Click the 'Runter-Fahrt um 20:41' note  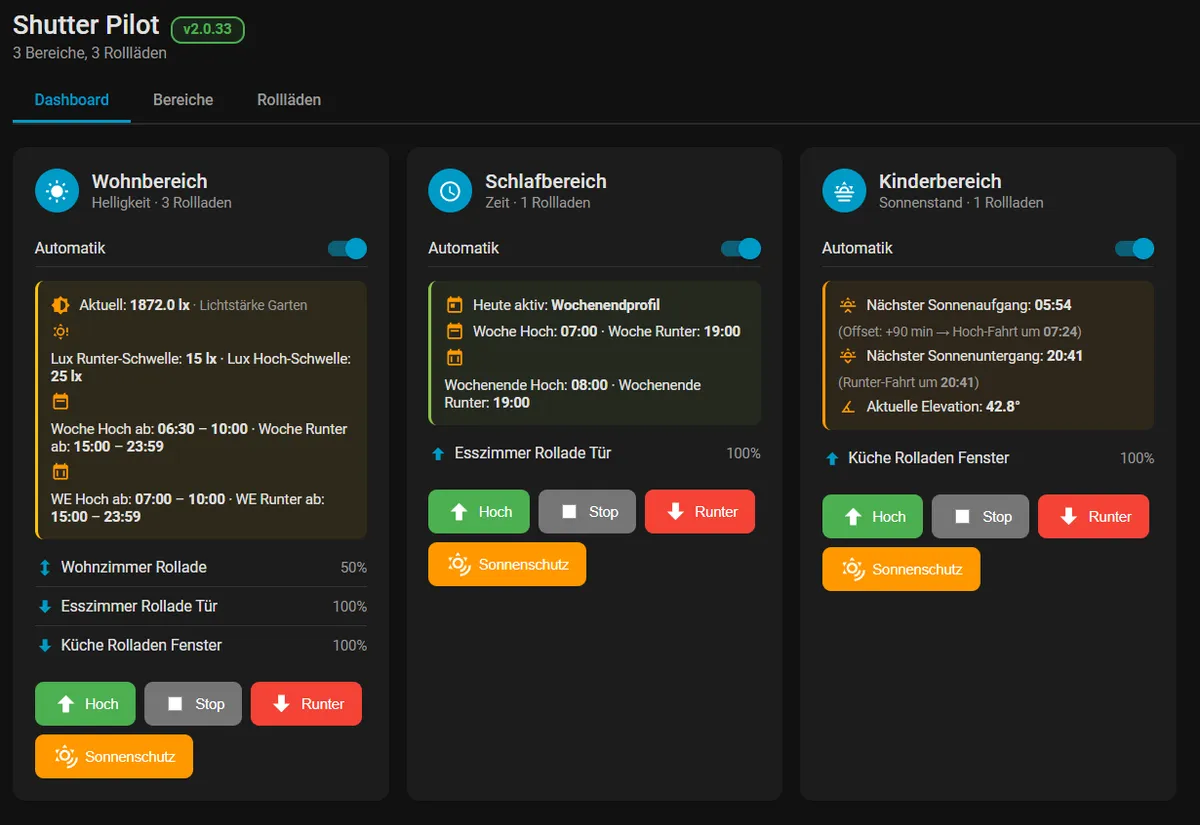coord(908,382)
